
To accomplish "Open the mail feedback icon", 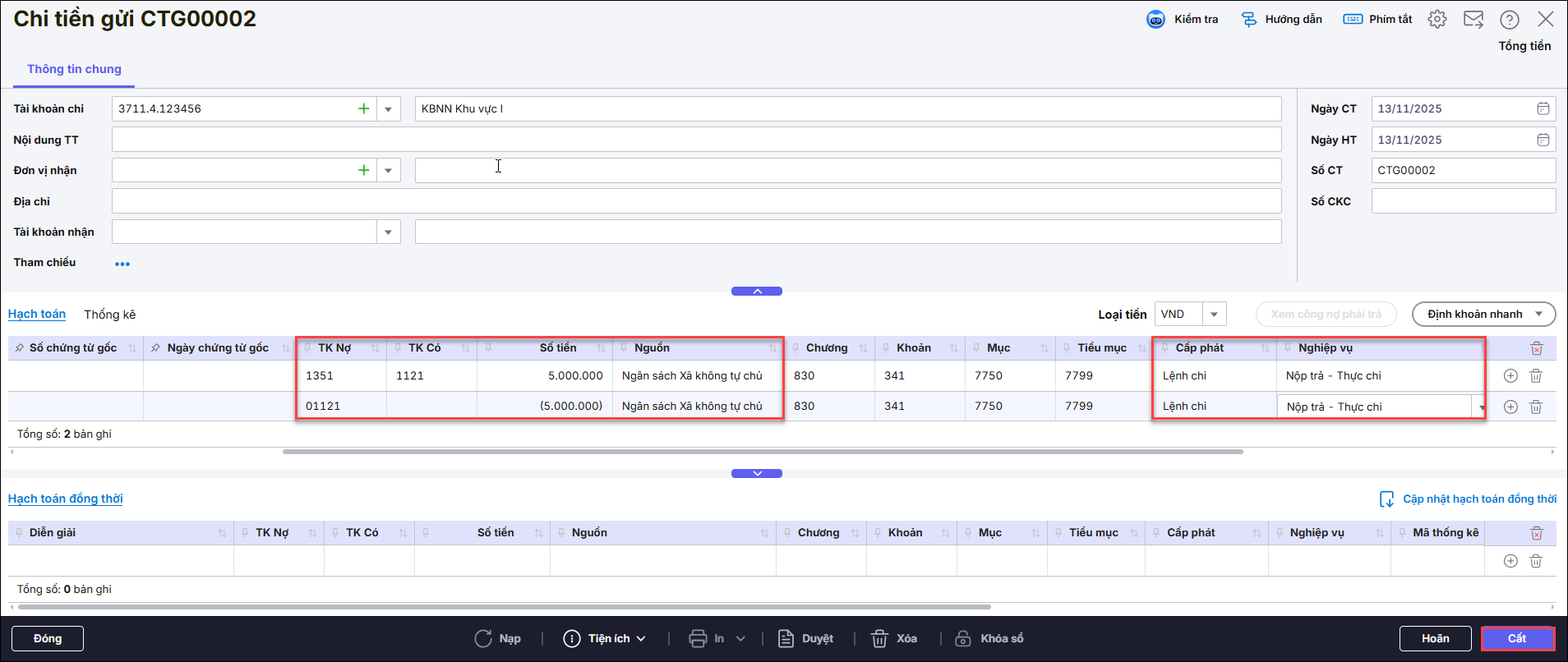I will pos(1473,19).
